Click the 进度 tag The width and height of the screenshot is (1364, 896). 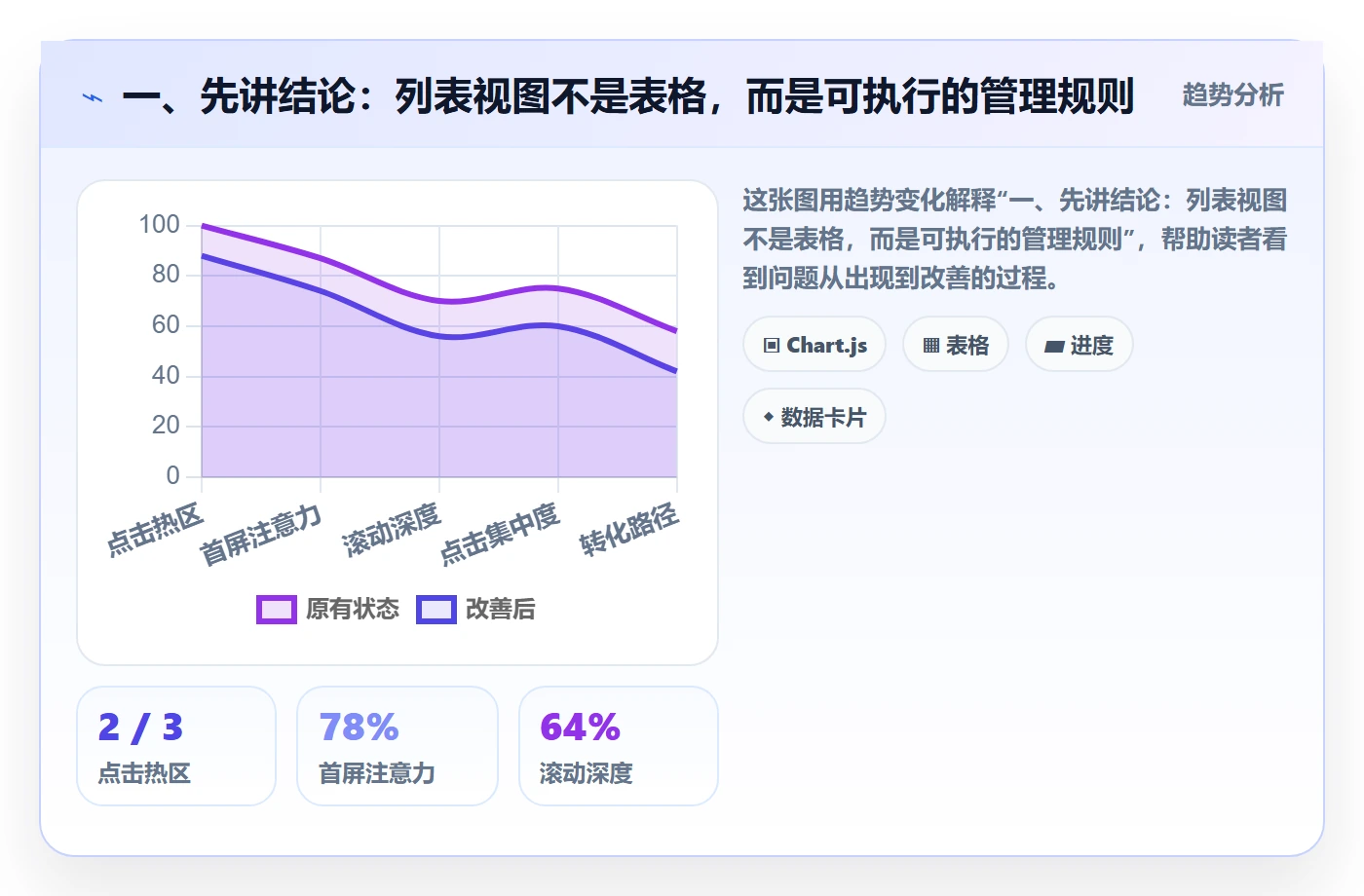1080,345
